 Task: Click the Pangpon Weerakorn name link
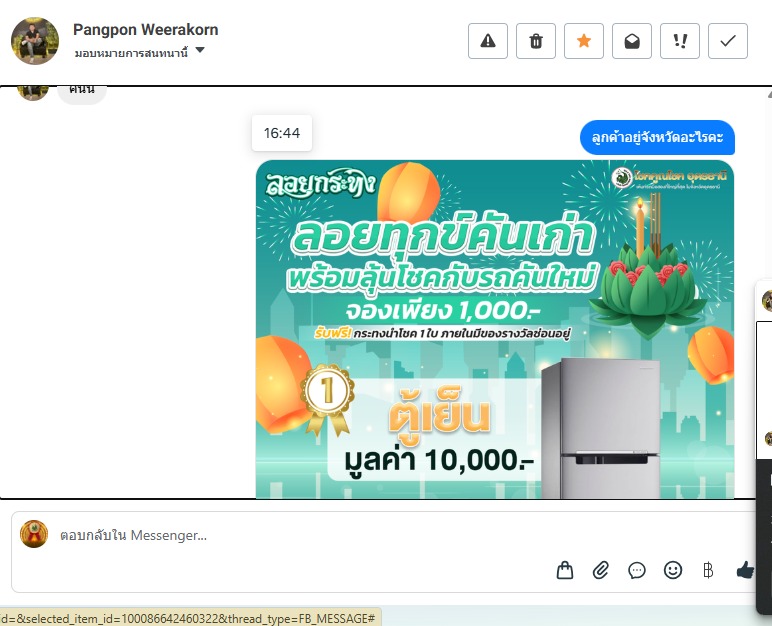[146, 30]
